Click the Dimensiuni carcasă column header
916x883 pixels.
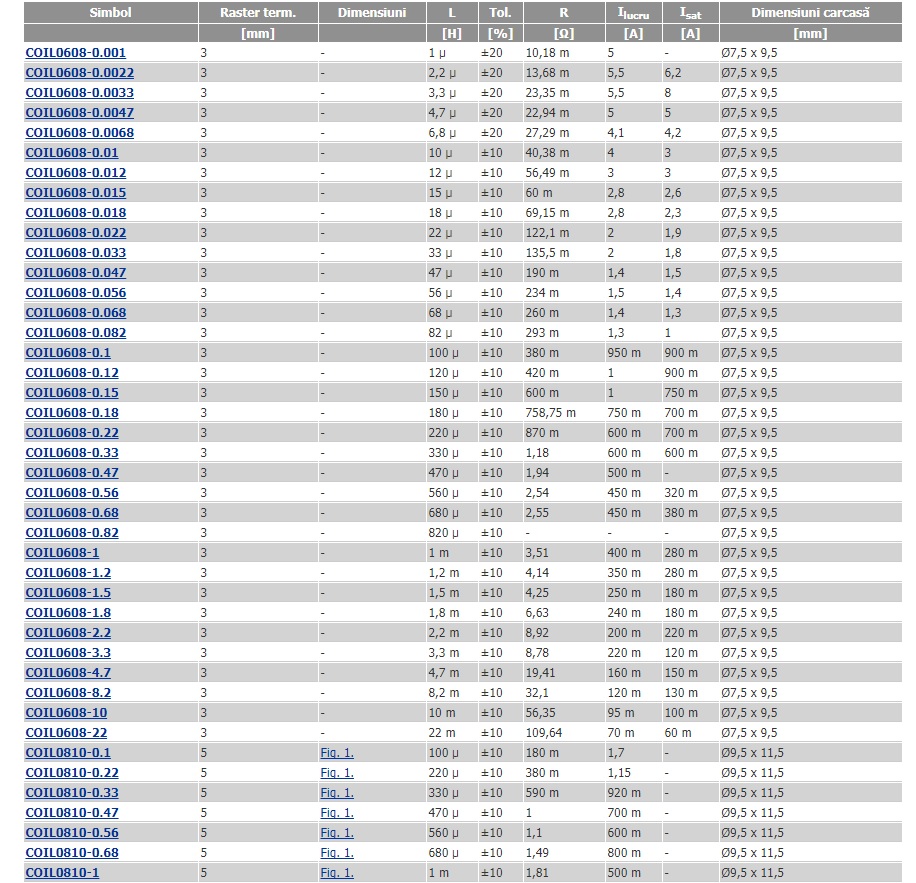[x=810, y=12]
